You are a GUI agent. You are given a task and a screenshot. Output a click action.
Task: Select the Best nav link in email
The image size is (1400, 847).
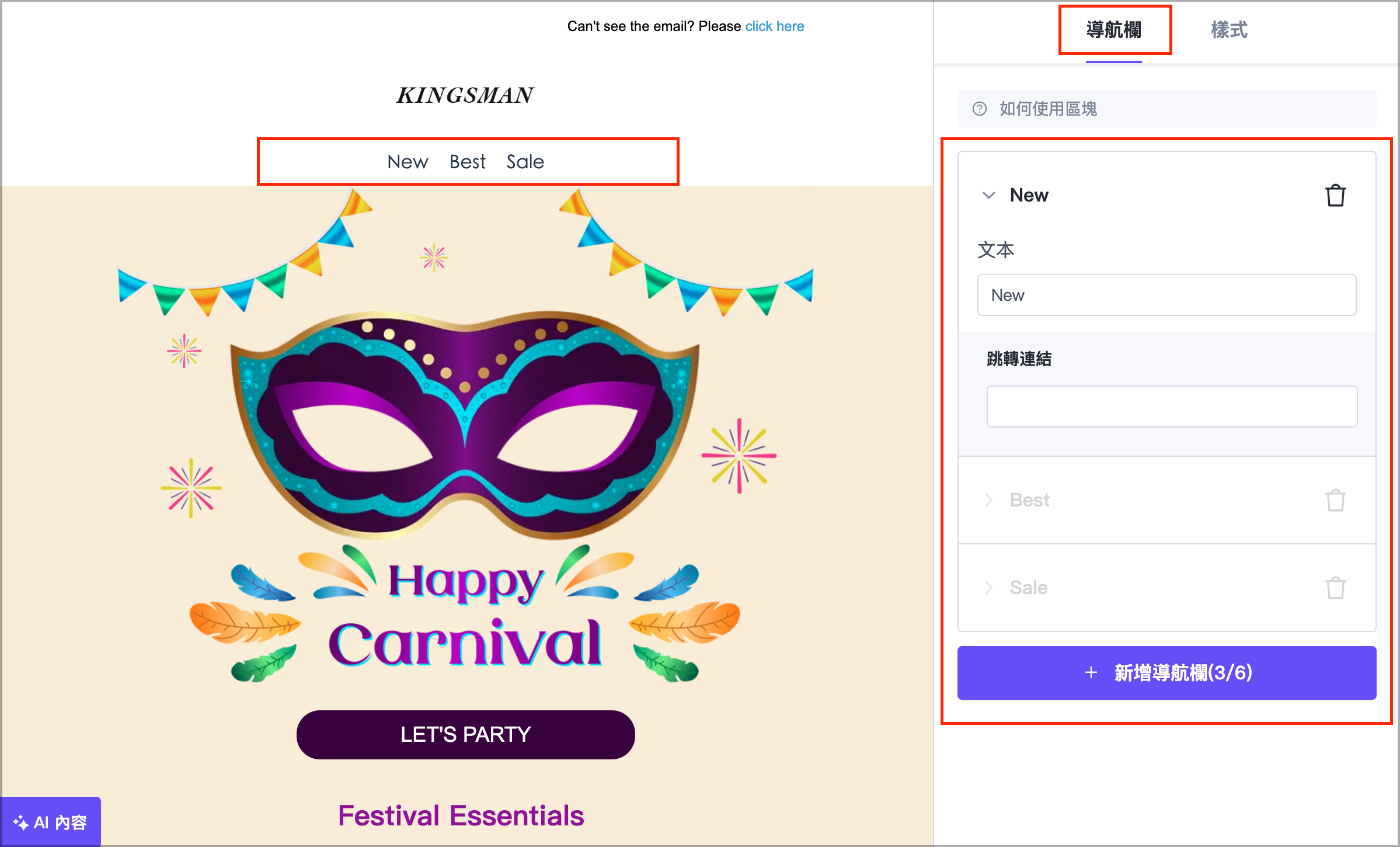(467, 162)
